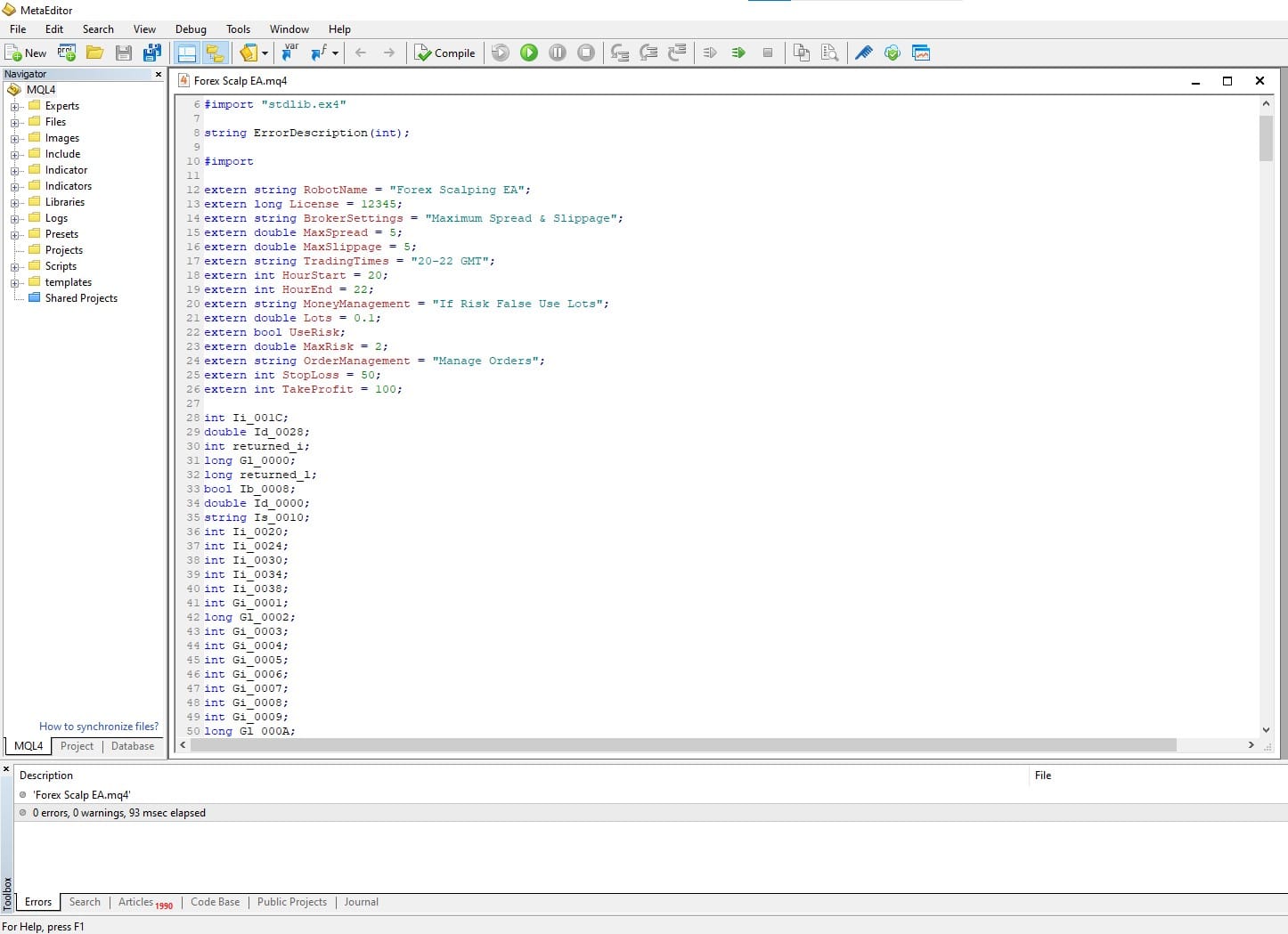Click the forward navigation arrow
1288x934 pixels.
pos(389,53)
